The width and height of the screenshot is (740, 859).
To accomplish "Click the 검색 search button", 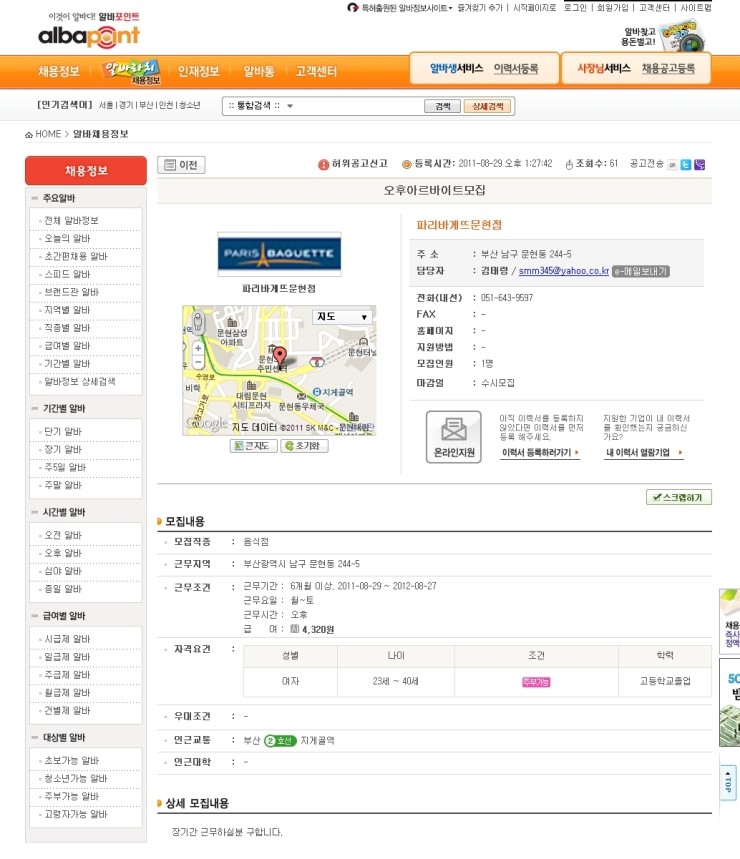I will click(443, 106).
